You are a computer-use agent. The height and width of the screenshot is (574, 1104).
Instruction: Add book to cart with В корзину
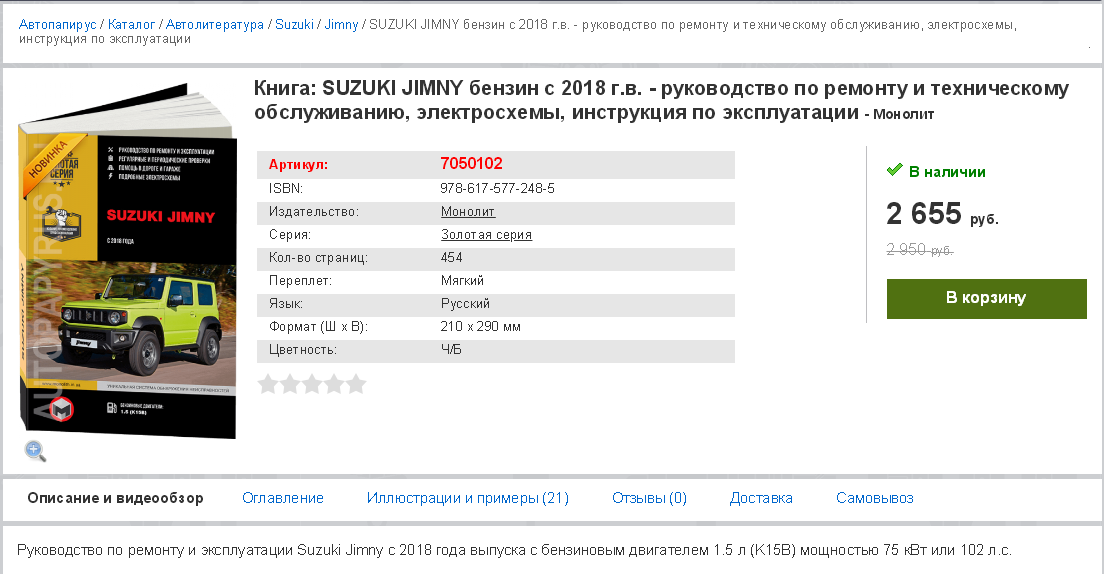point(986,298)
